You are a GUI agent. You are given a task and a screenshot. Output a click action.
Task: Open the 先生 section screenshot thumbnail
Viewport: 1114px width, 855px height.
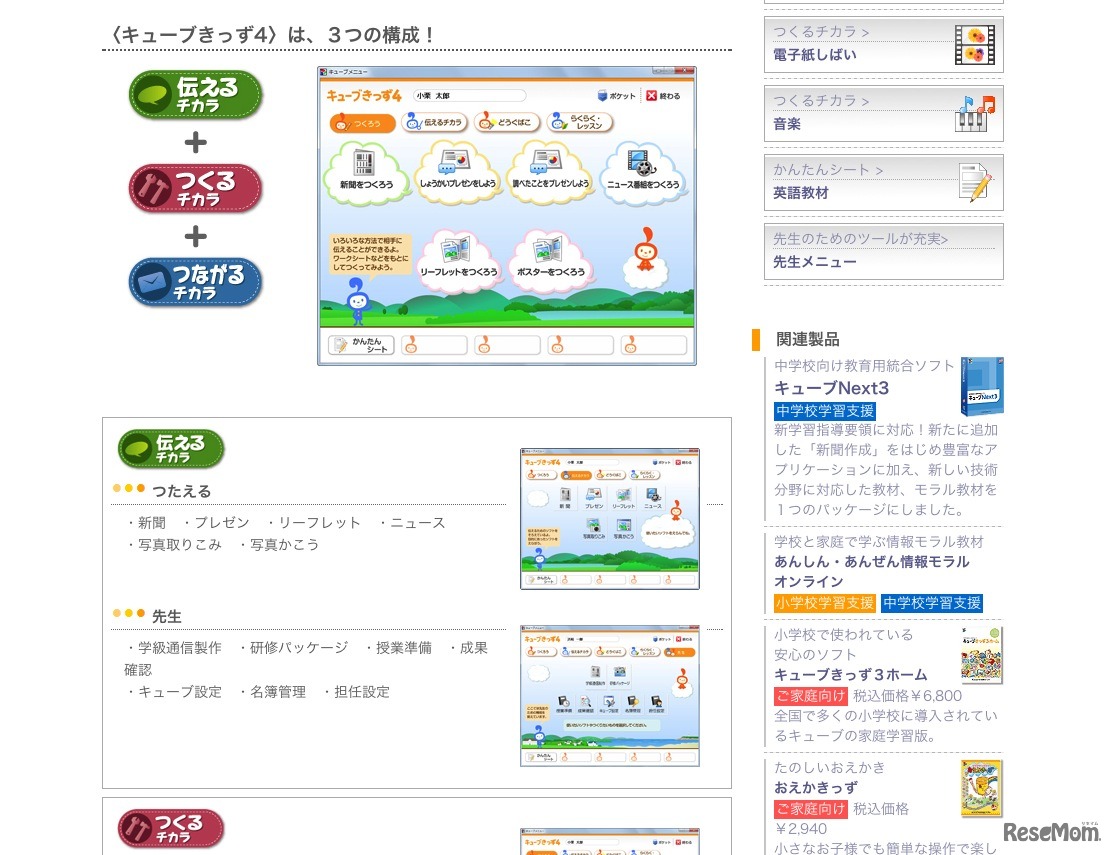[x=610, y=696]
